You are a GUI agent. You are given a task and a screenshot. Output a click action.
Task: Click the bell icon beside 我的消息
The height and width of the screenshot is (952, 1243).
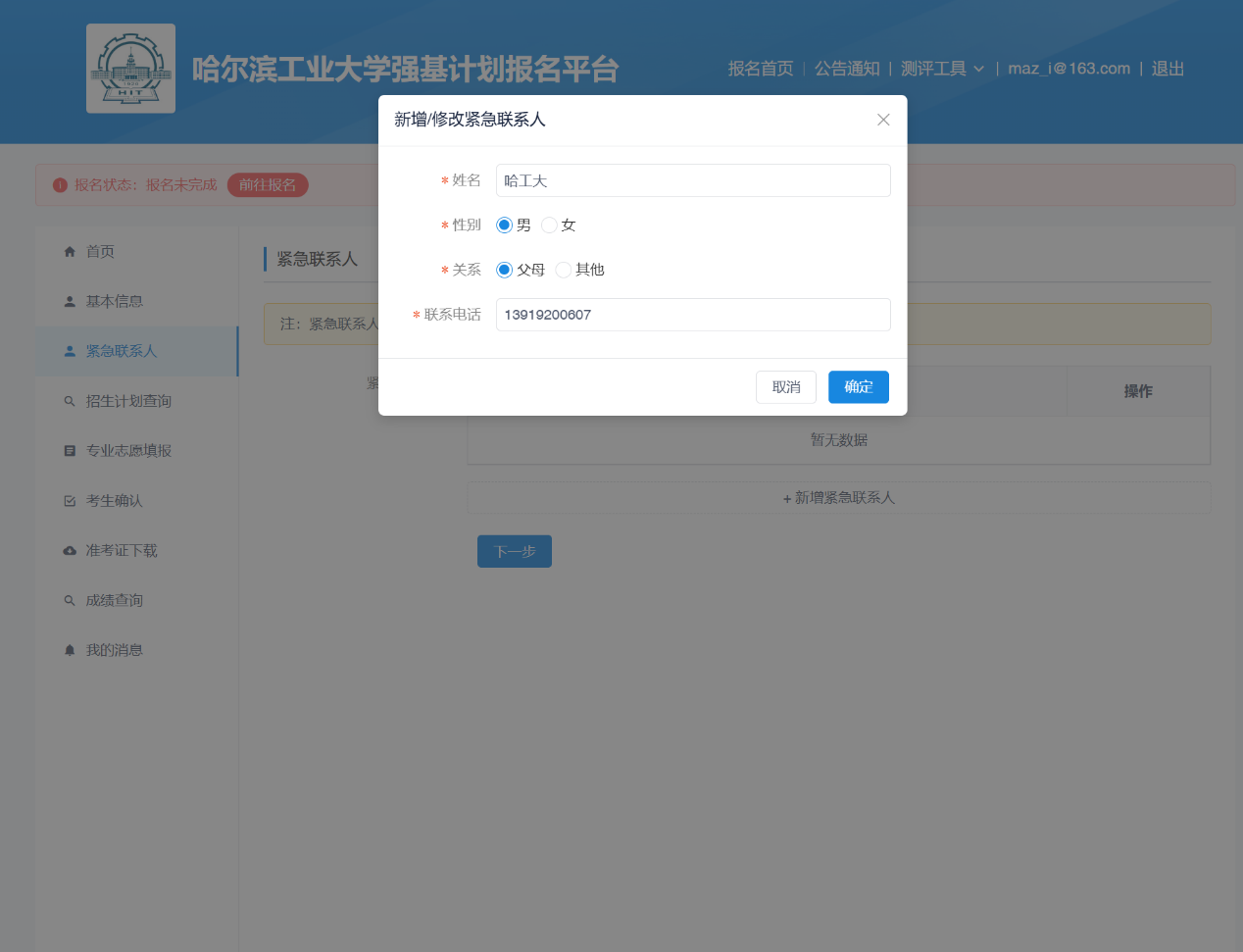(70, 651)
